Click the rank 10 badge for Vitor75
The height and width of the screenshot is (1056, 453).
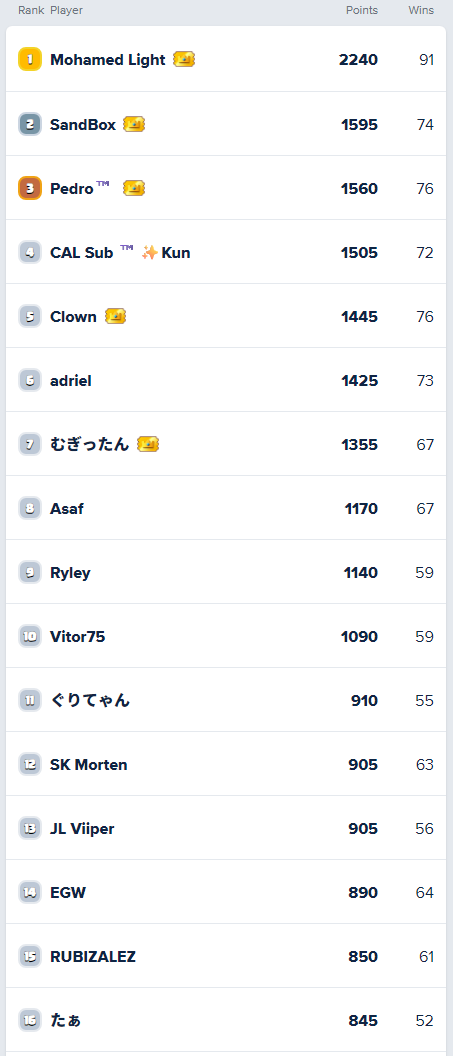(x=30, y=636)
